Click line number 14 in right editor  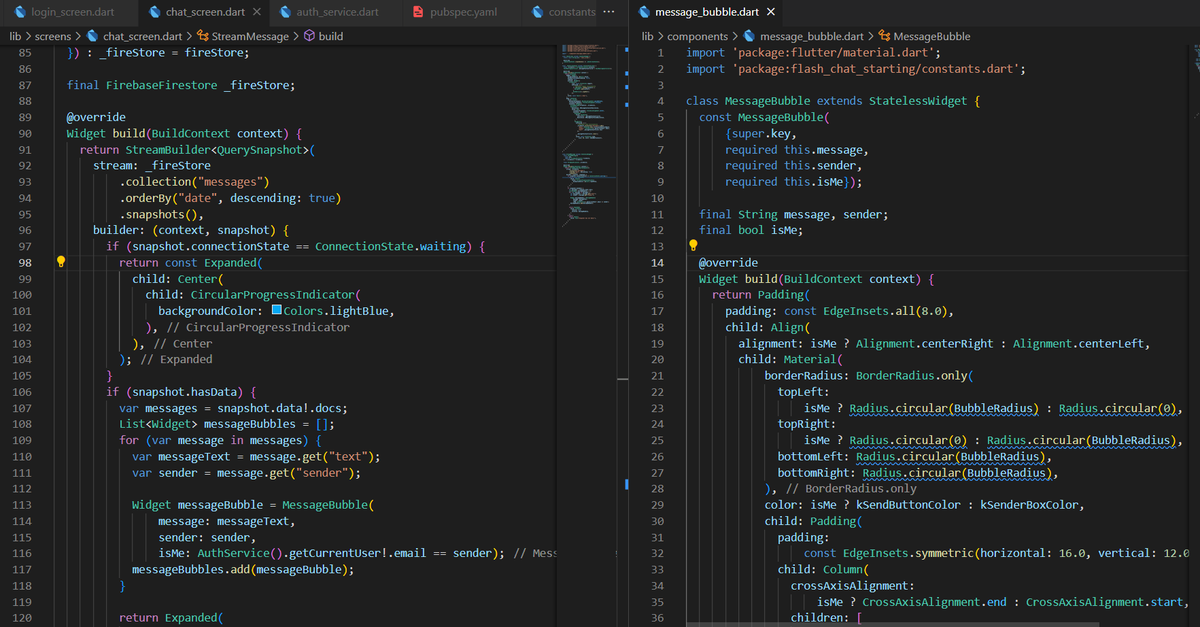(x=657, y=262)
